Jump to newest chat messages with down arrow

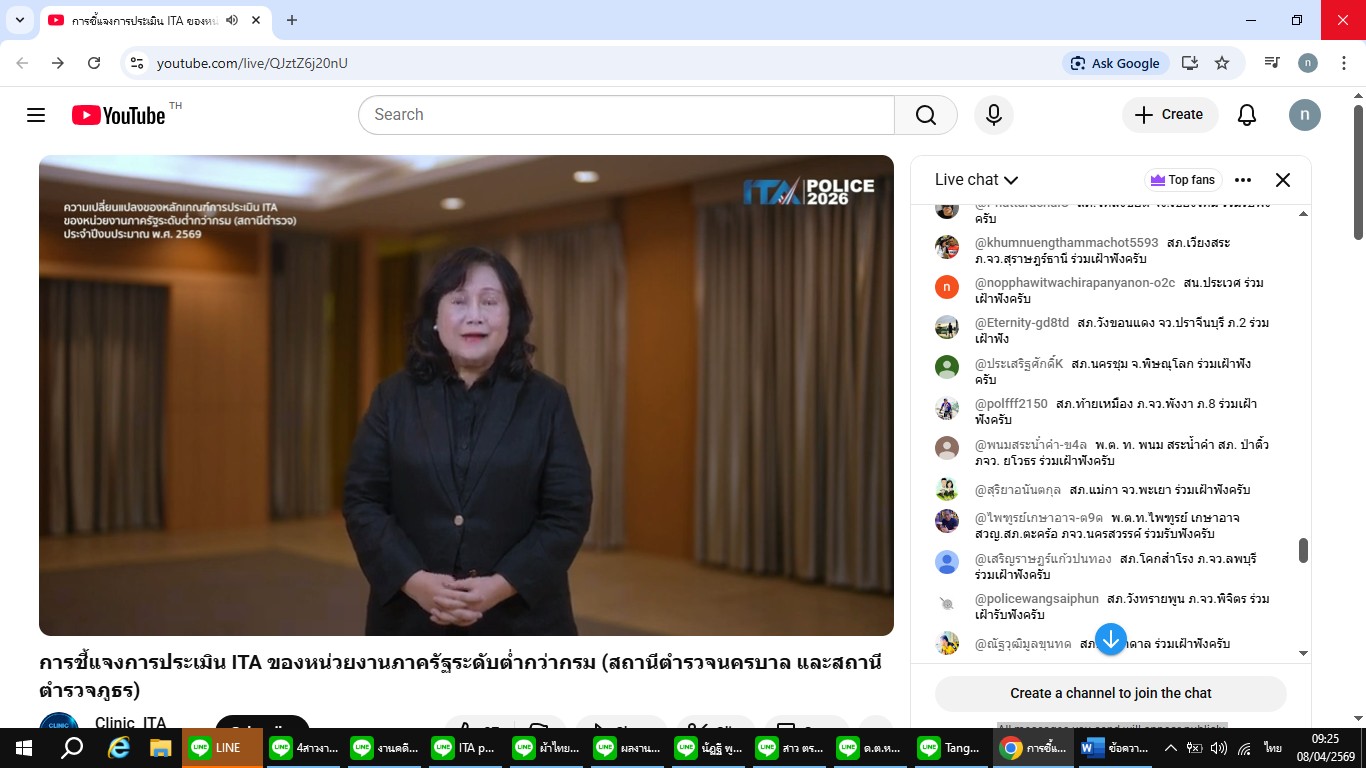coord(1111,639)
